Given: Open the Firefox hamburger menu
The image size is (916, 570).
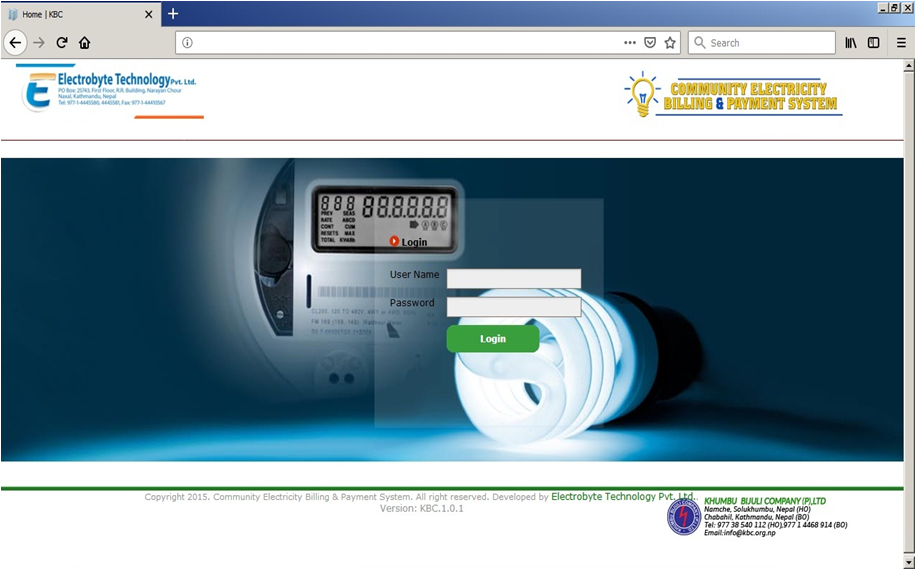Looking at the screenshot, I should 901,43.
